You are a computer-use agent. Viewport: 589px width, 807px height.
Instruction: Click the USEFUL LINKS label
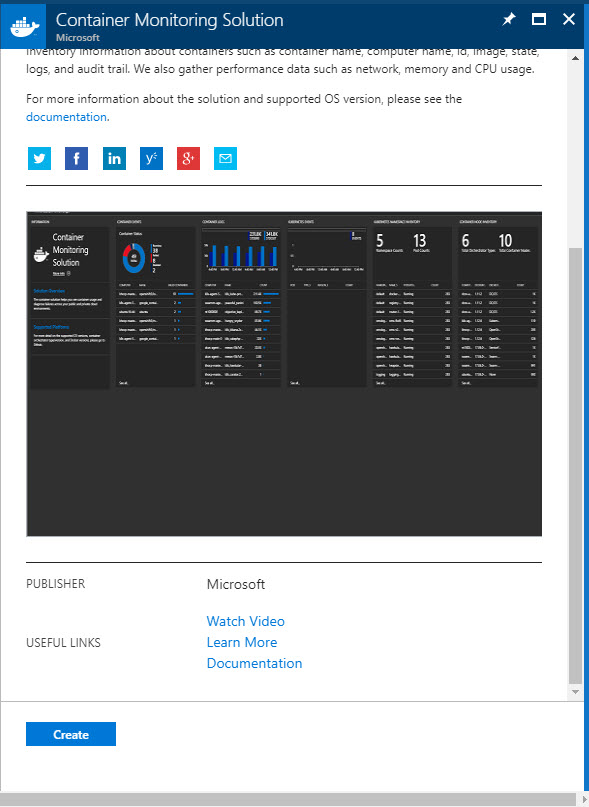click(63, 643)
